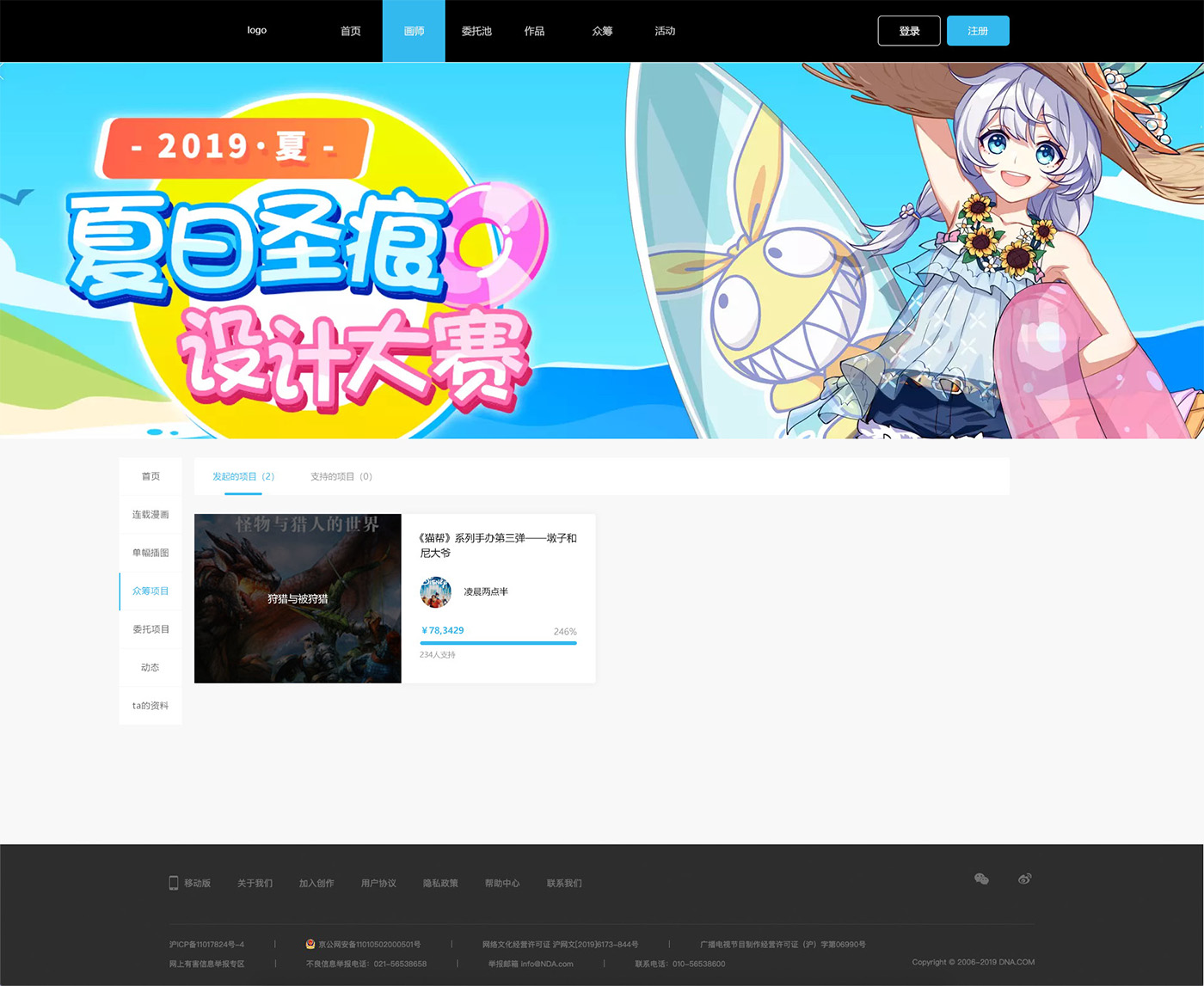This screenshot has width=1204, height=986.
Task: Open 委托池 in top navigation
Action: 476,31
